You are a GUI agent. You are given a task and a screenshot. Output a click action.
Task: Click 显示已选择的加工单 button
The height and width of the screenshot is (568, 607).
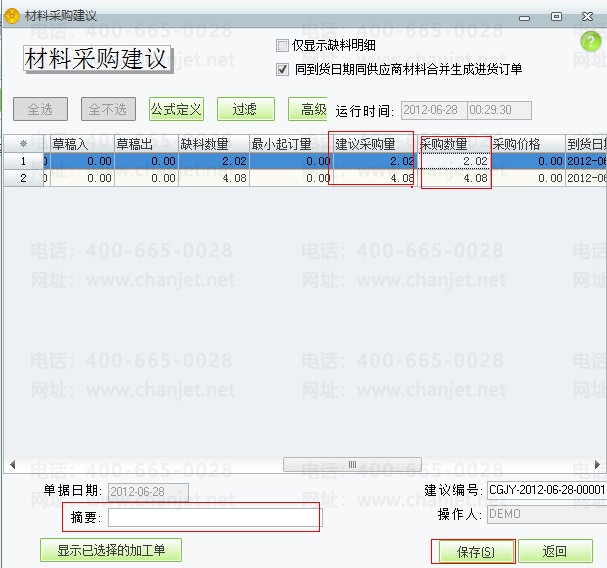tap(111, 550)
